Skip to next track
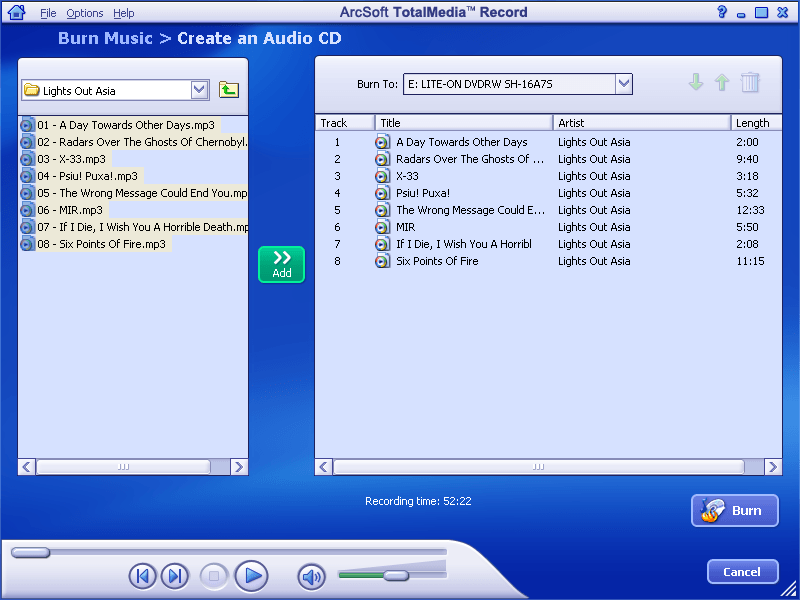 coord(174,576)
